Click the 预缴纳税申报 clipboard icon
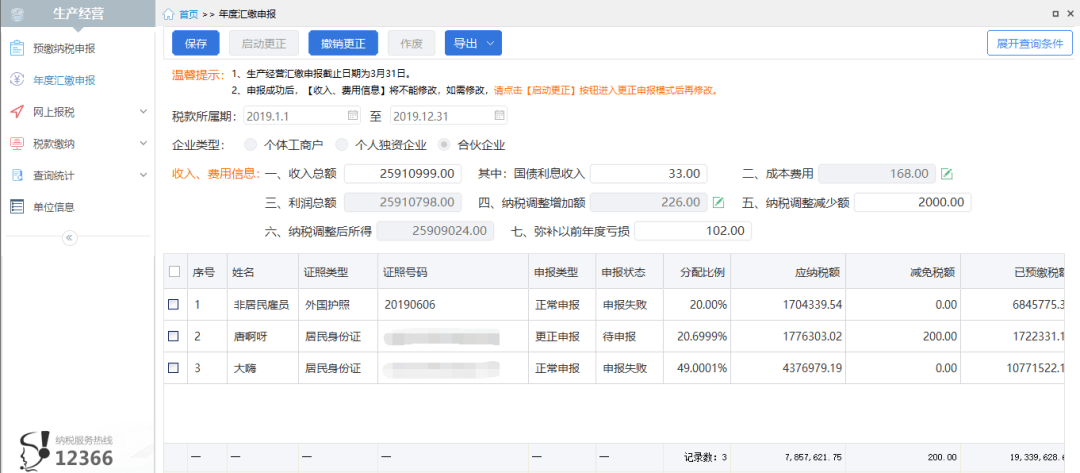 [17, 48]
